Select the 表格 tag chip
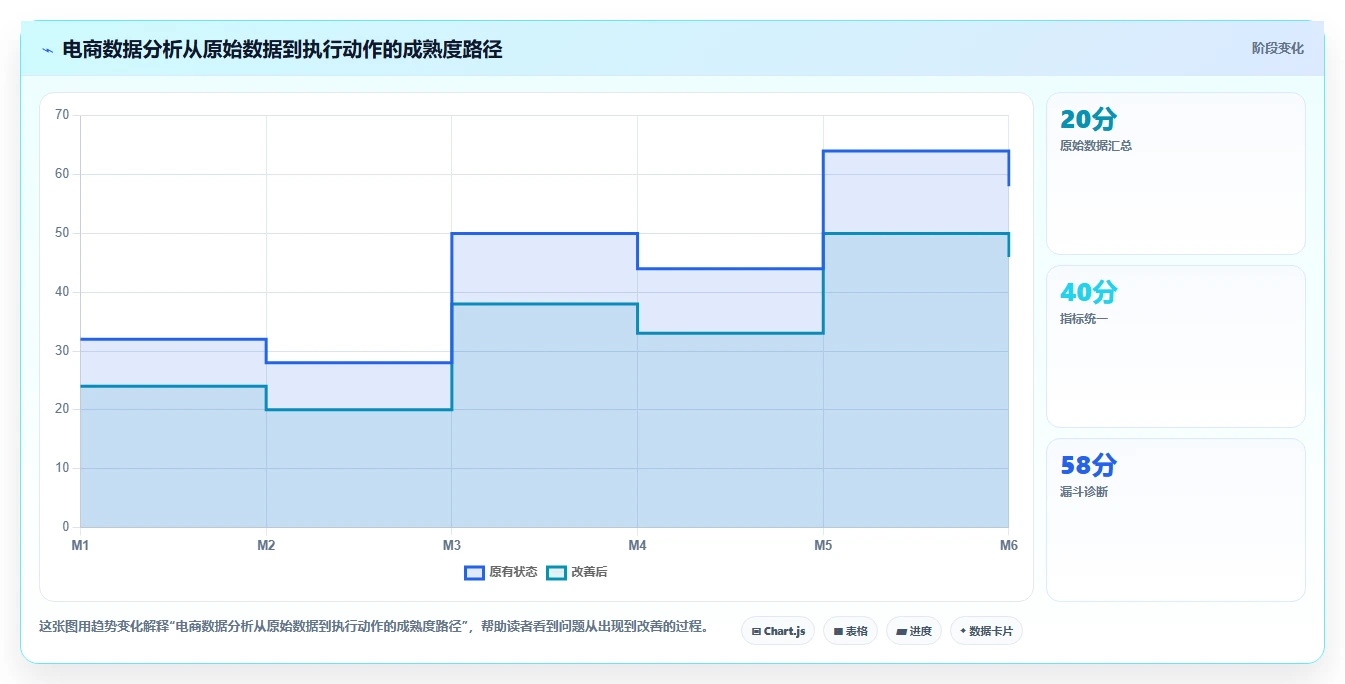Image resolution: width=1345 pixels, height=684 pixels. click(850, 631)
